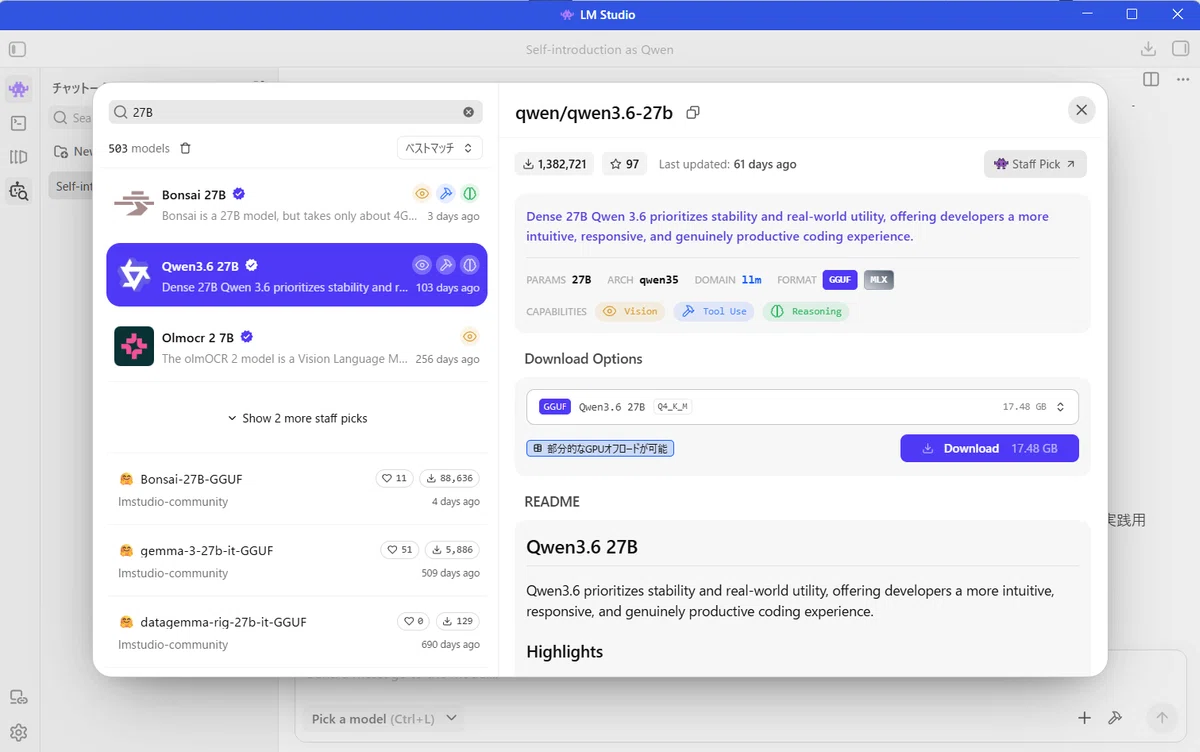Click the 1,382,721 downloads counter
The width and height of the screenshot is (1200, 752).
tap(555, 164)
